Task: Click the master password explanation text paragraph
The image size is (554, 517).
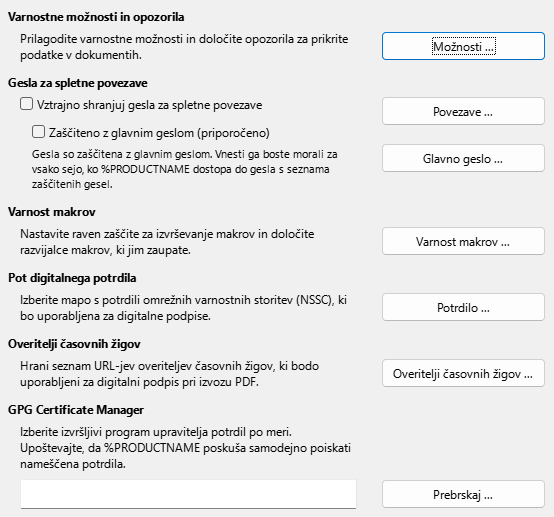Action: pyautogui.click(x=185, y=169)
